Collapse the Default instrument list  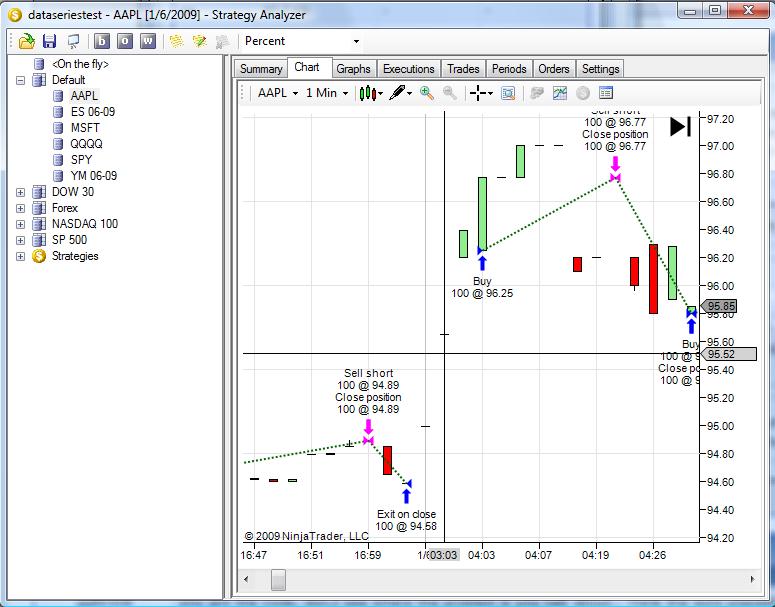(x=20, y=80)
